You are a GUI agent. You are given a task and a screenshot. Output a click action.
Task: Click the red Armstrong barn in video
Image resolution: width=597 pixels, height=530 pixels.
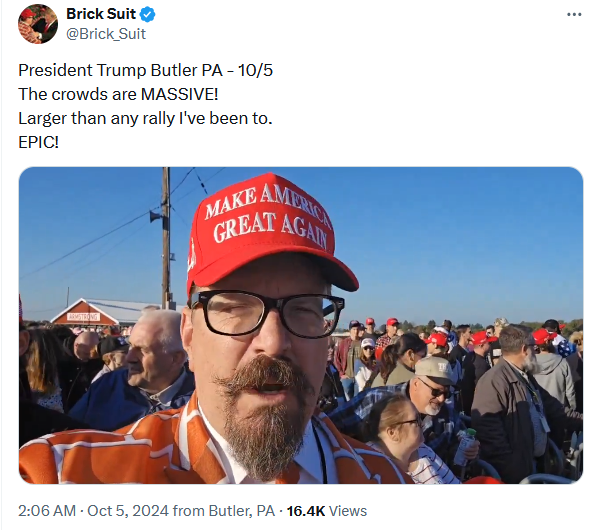[x=88, y=313]
